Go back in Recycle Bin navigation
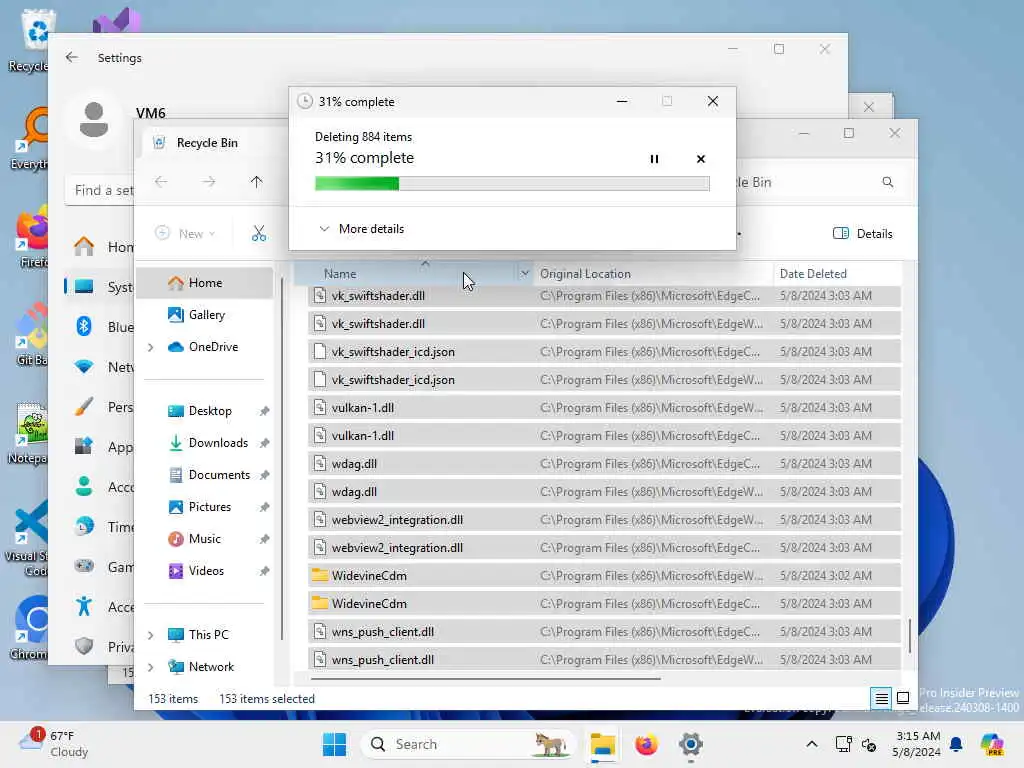 161,182
